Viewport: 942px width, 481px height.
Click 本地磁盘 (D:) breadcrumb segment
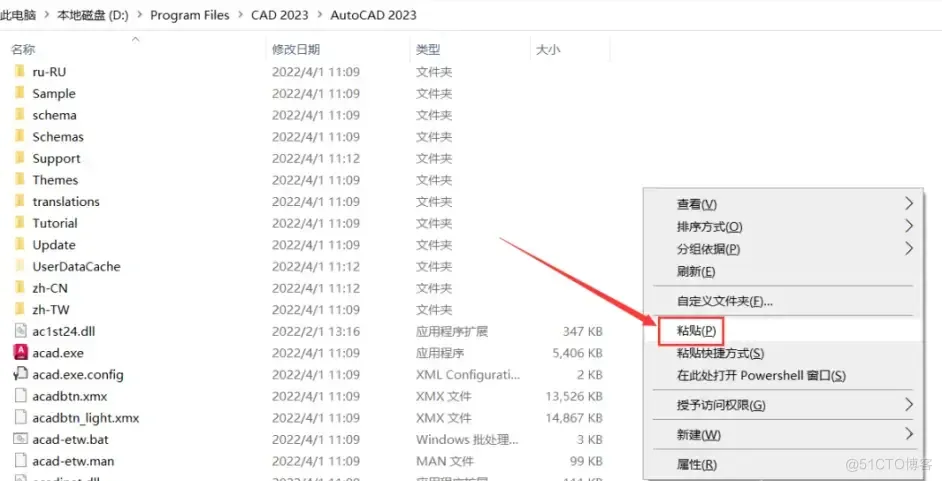pyautogui.click(x=93, y=15)
